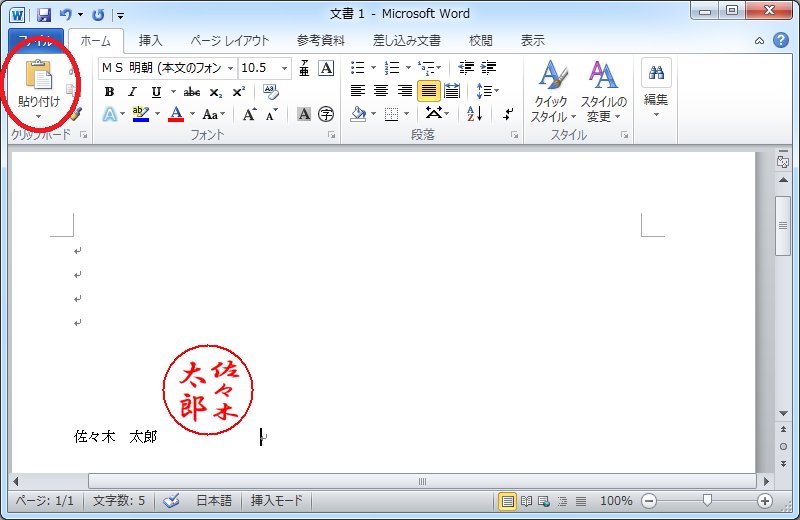Clear formatting with eraser icon
The image size is (800, 520).
pos(270,92)
